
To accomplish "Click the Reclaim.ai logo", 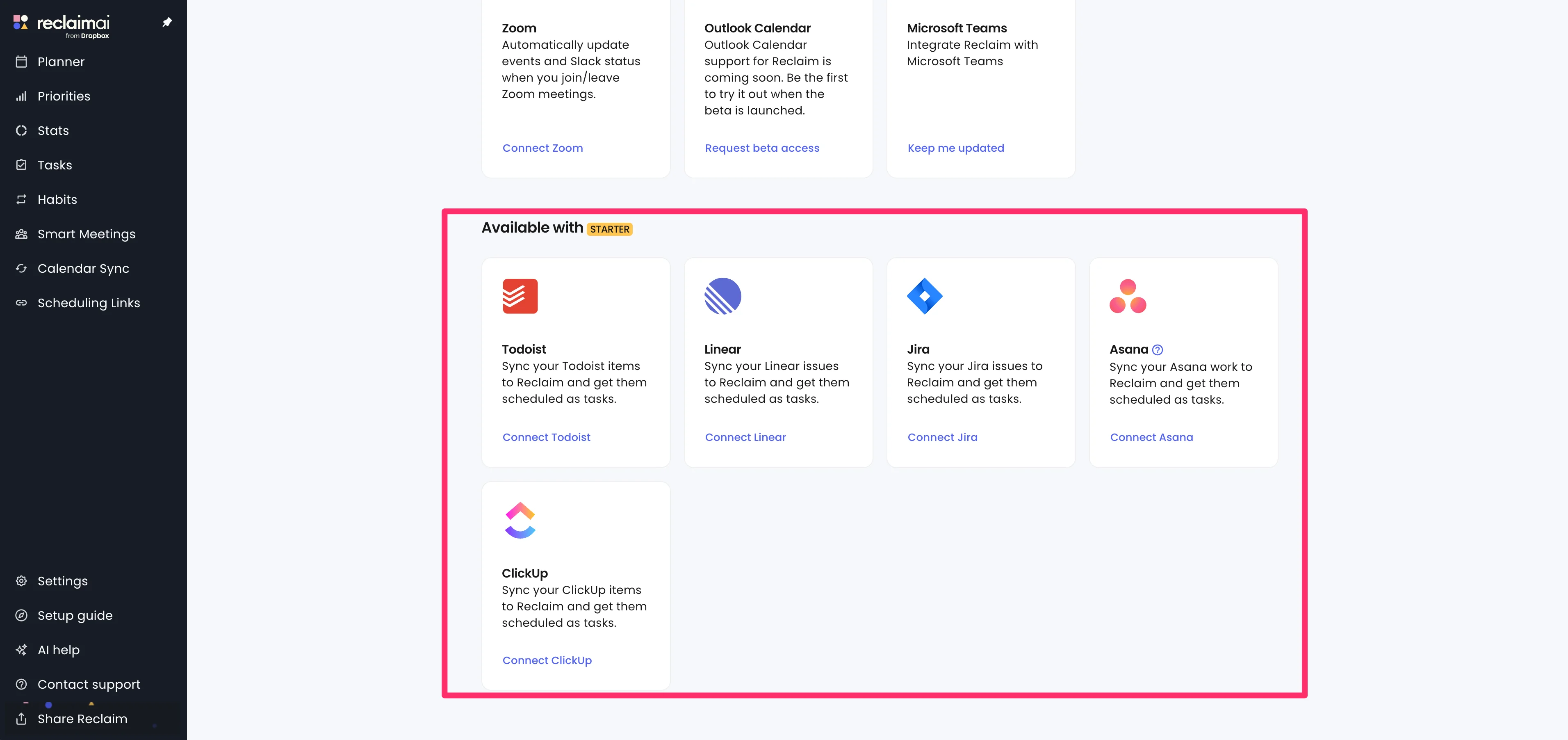I will coord(62,25).
